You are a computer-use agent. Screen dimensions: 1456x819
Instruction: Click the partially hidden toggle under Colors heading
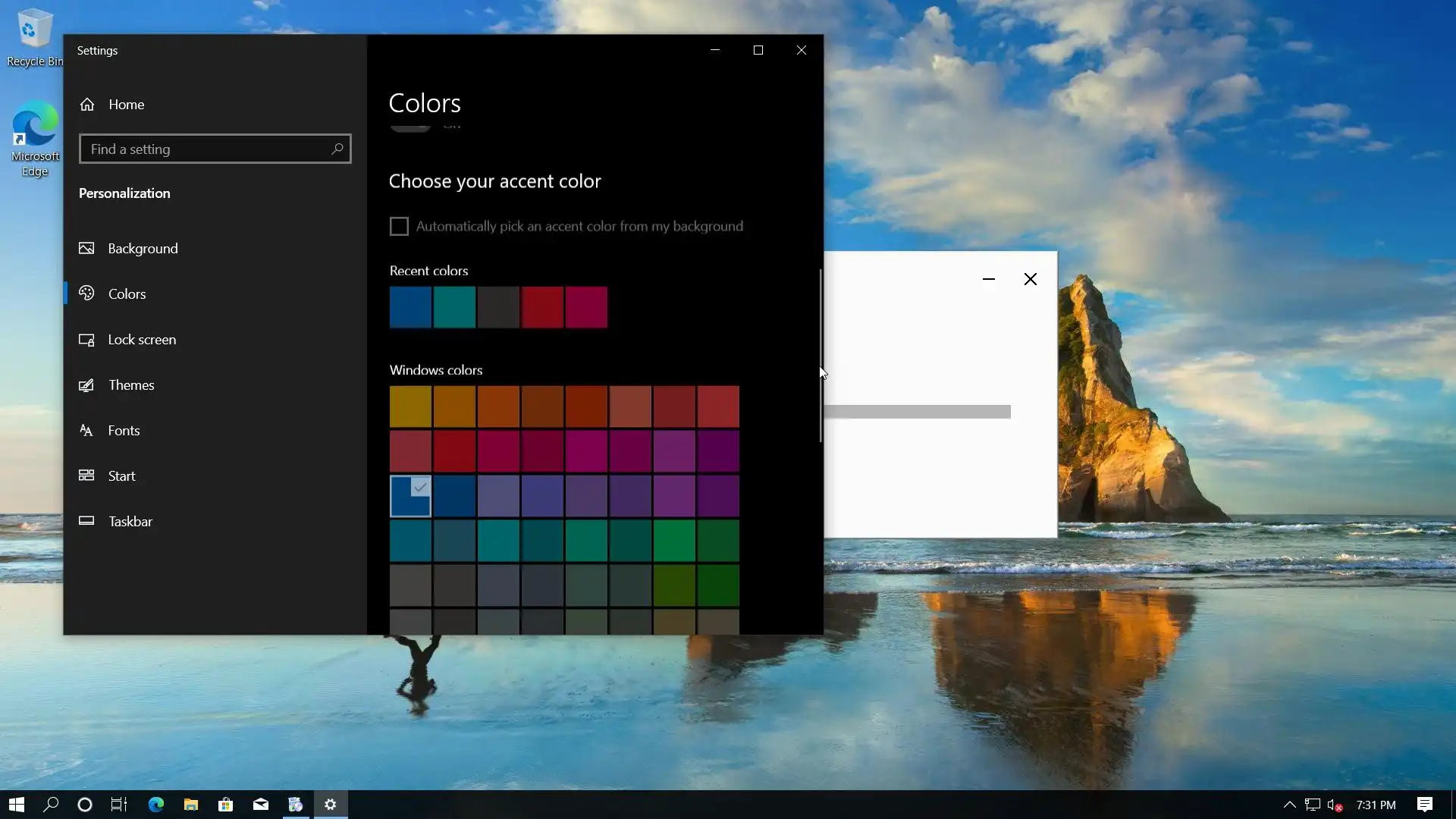410,127
